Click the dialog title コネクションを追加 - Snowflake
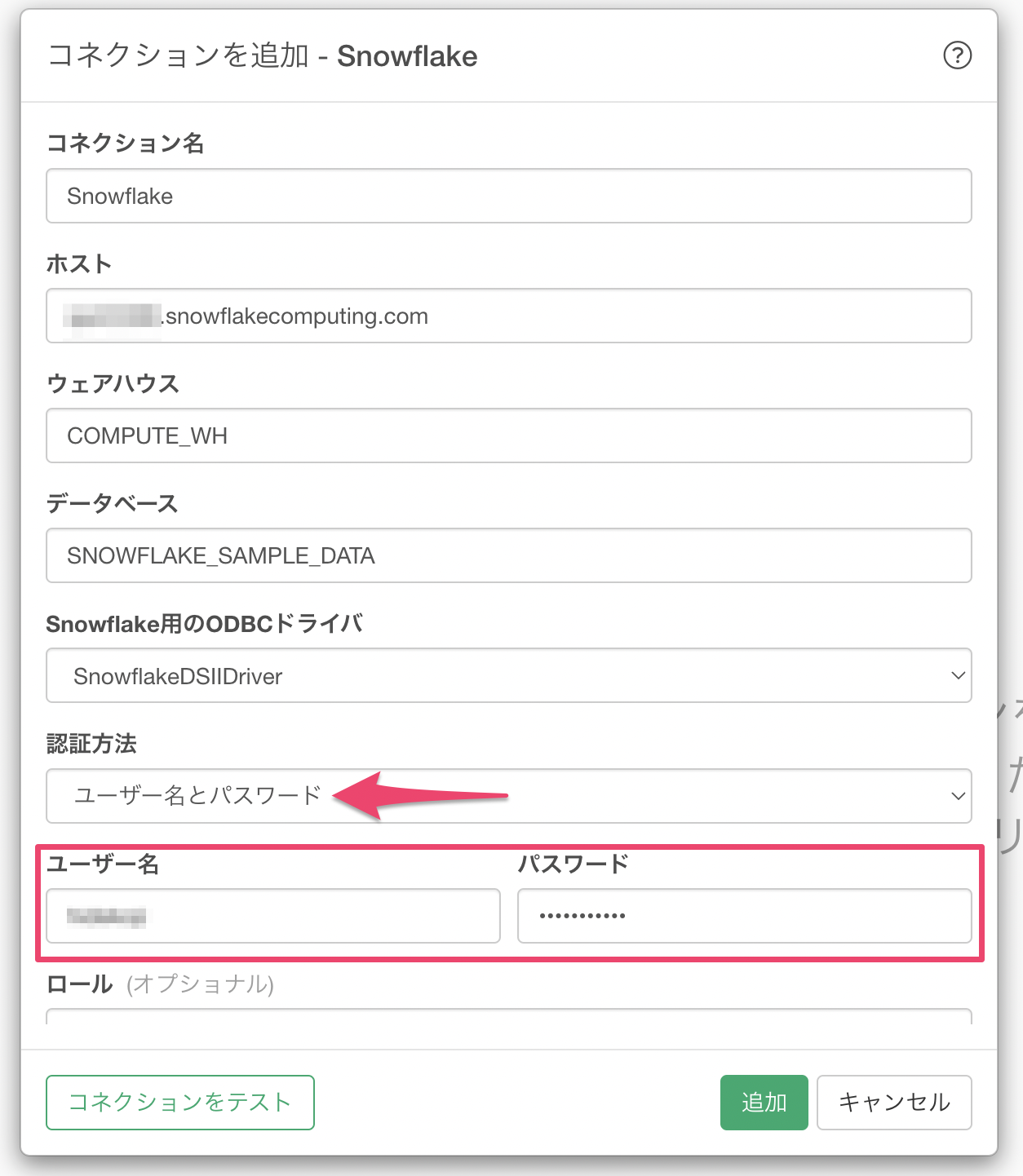 coord(263,56)
